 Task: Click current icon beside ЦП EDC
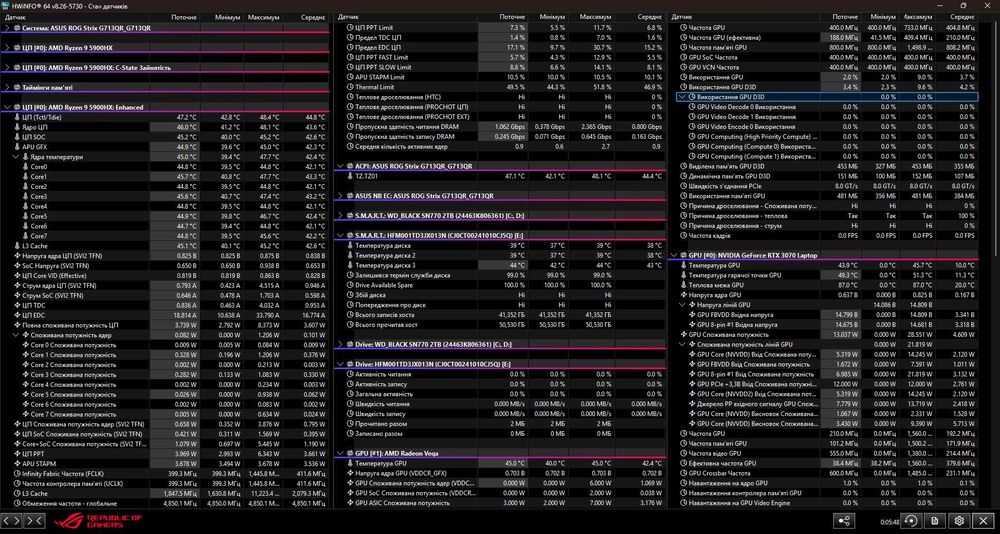click(17, 315)
